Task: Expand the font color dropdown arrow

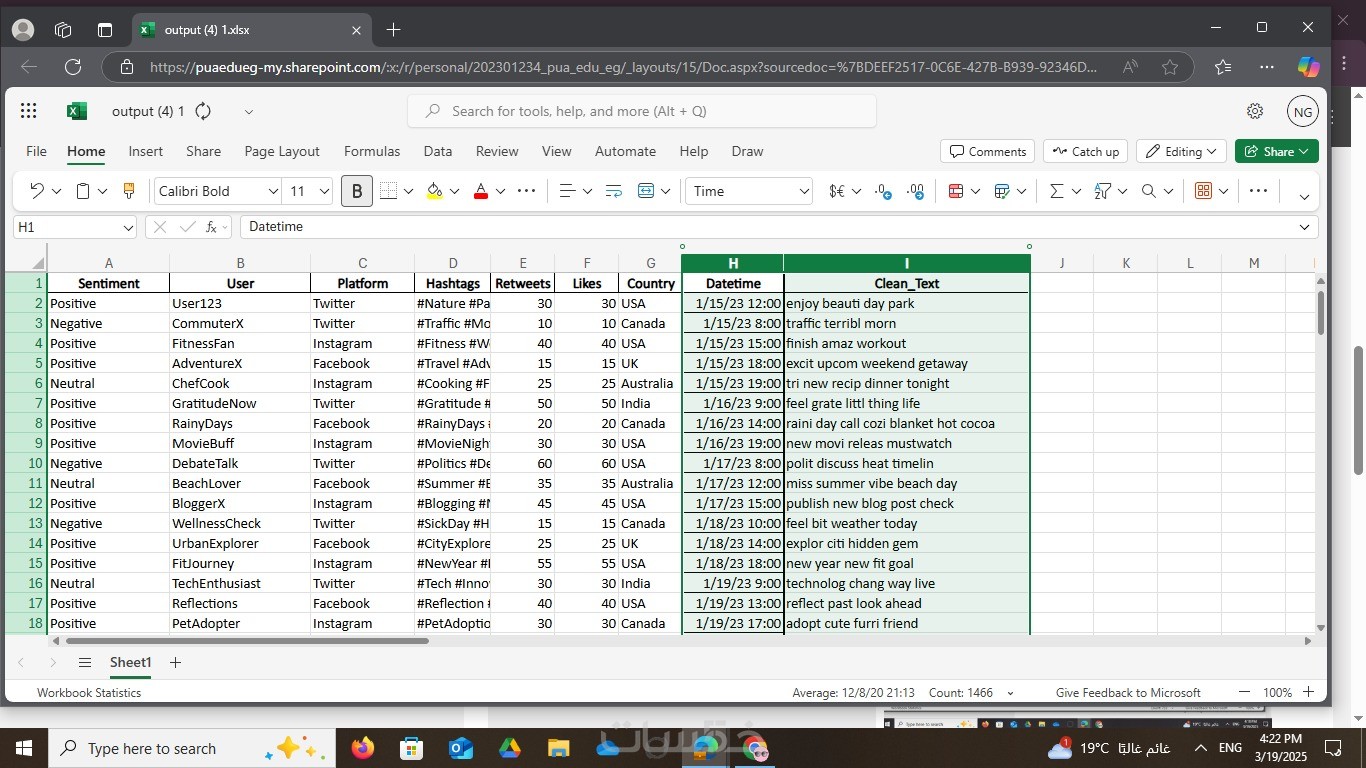Action: click(x=500, y=191)
